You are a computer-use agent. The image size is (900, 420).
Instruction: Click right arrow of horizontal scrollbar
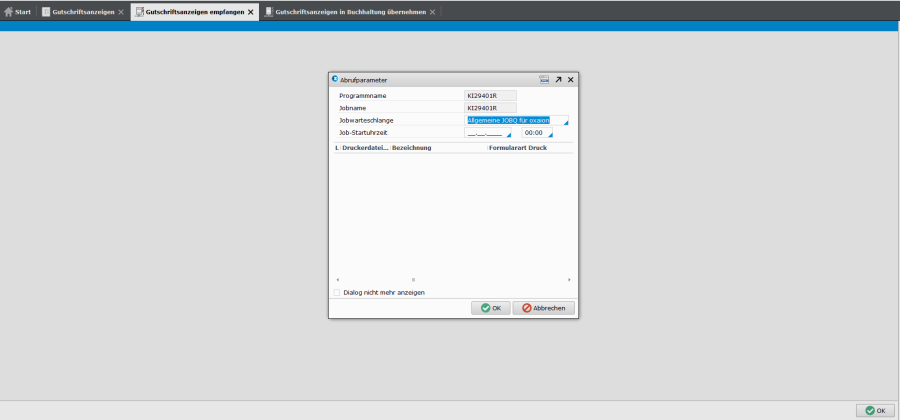coord(570,280)
